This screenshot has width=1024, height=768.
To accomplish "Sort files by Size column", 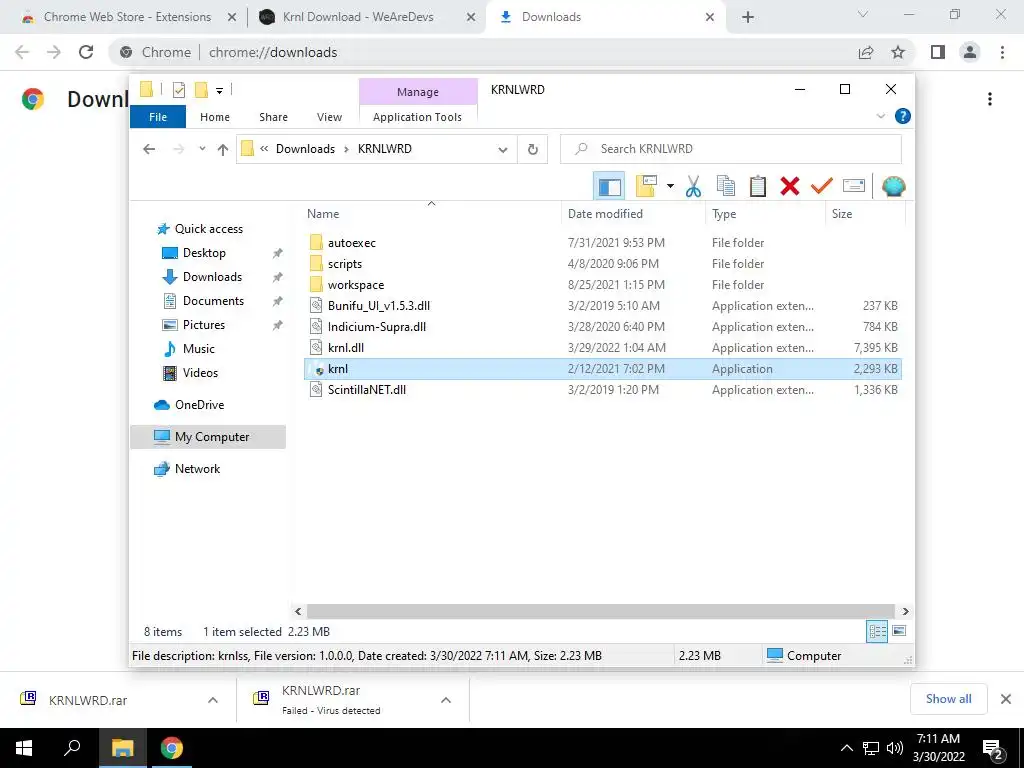I will (x=865, y=214).
